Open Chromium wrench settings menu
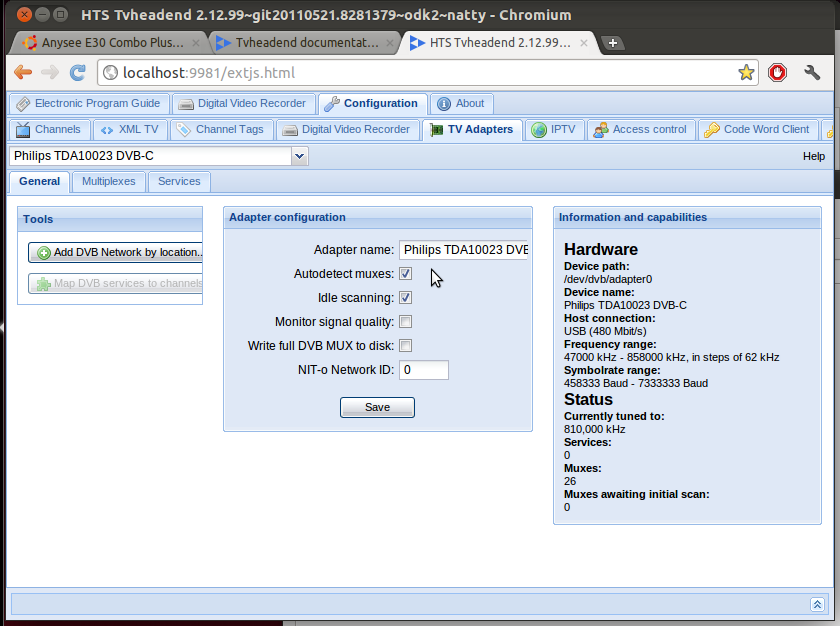The image size is (840, 626). click(x=812, y=72)
